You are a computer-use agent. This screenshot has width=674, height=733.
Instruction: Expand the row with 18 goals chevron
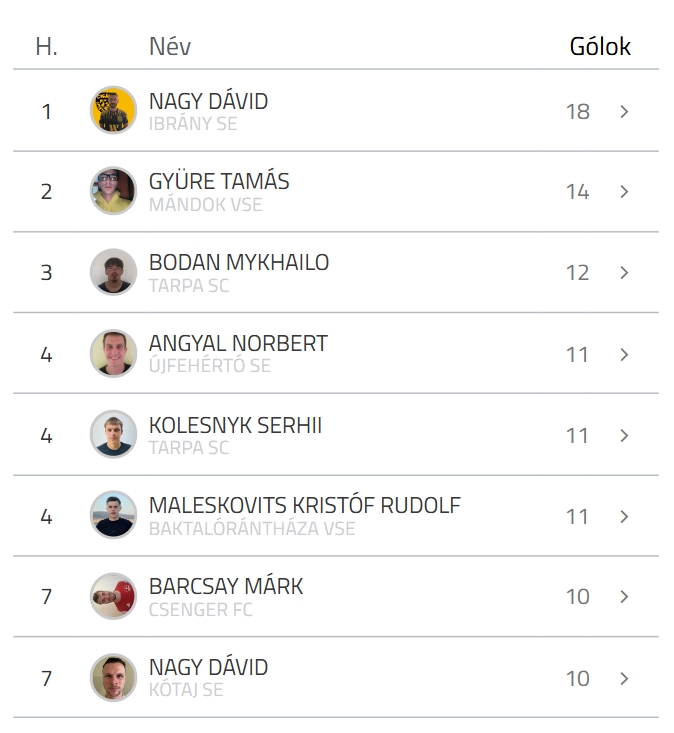click(624, 111)
